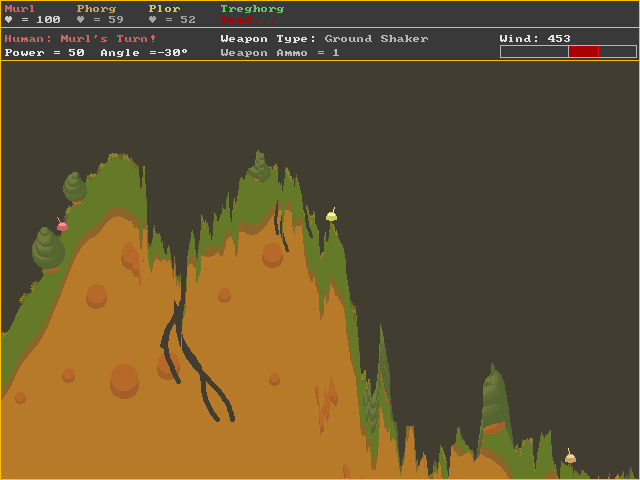Click the 'Weapon Type:' label

268,39
